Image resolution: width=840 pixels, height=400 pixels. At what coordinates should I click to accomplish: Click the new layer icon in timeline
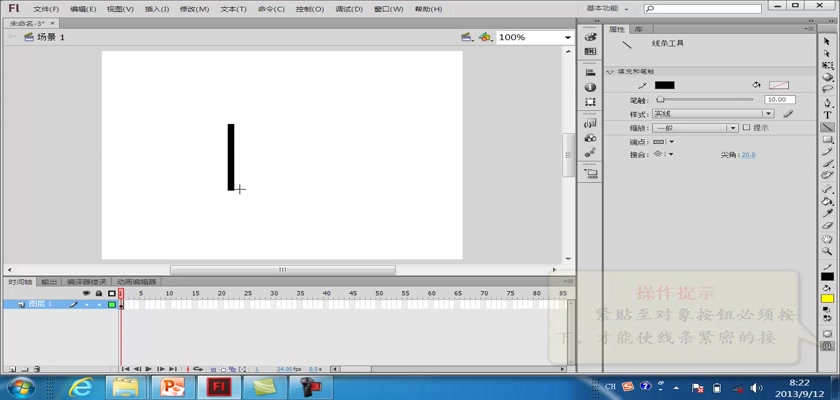tap(12, 369)
